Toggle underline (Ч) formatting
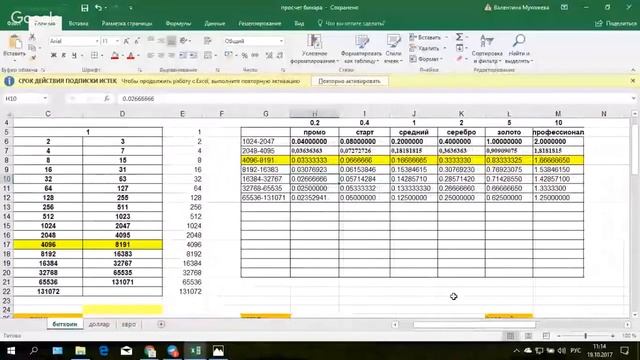The width and height of the screenshot is (640, 360). (74, 56)
